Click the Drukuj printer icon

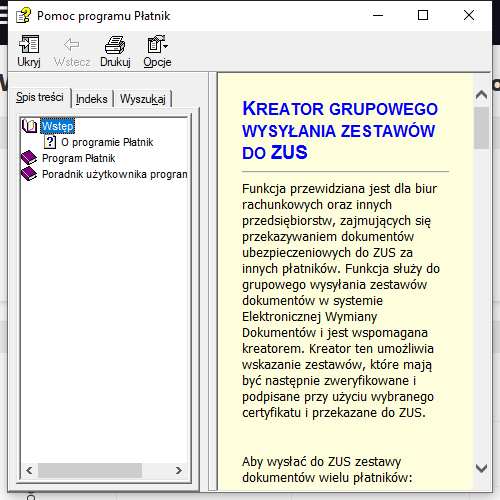point(115,44)
